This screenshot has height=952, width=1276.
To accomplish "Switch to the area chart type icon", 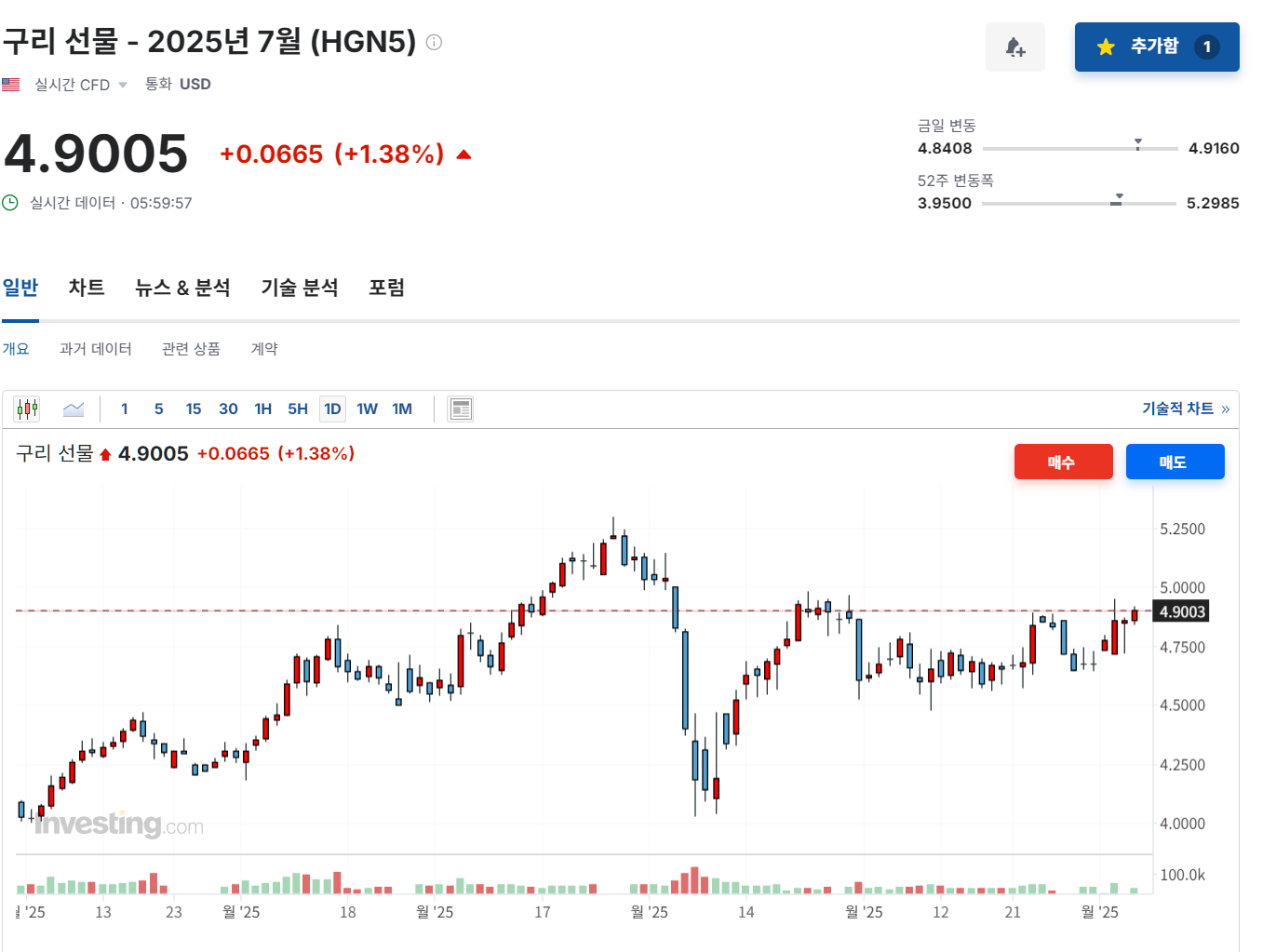I will (x=73, y=408).
